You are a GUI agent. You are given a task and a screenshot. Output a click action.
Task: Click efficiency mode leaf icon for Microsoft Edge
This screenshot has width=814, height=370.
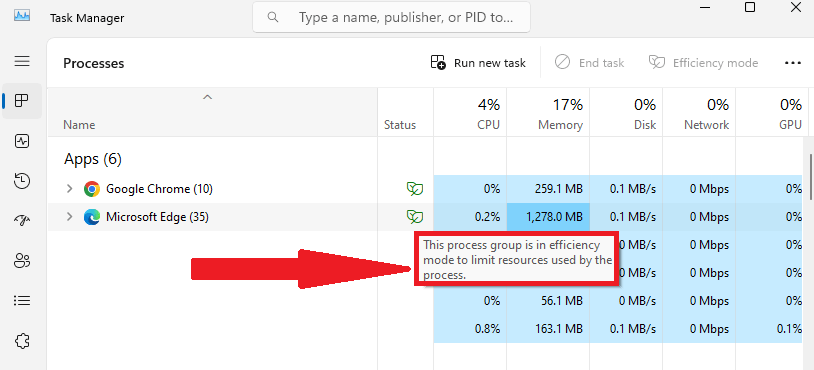414,217
